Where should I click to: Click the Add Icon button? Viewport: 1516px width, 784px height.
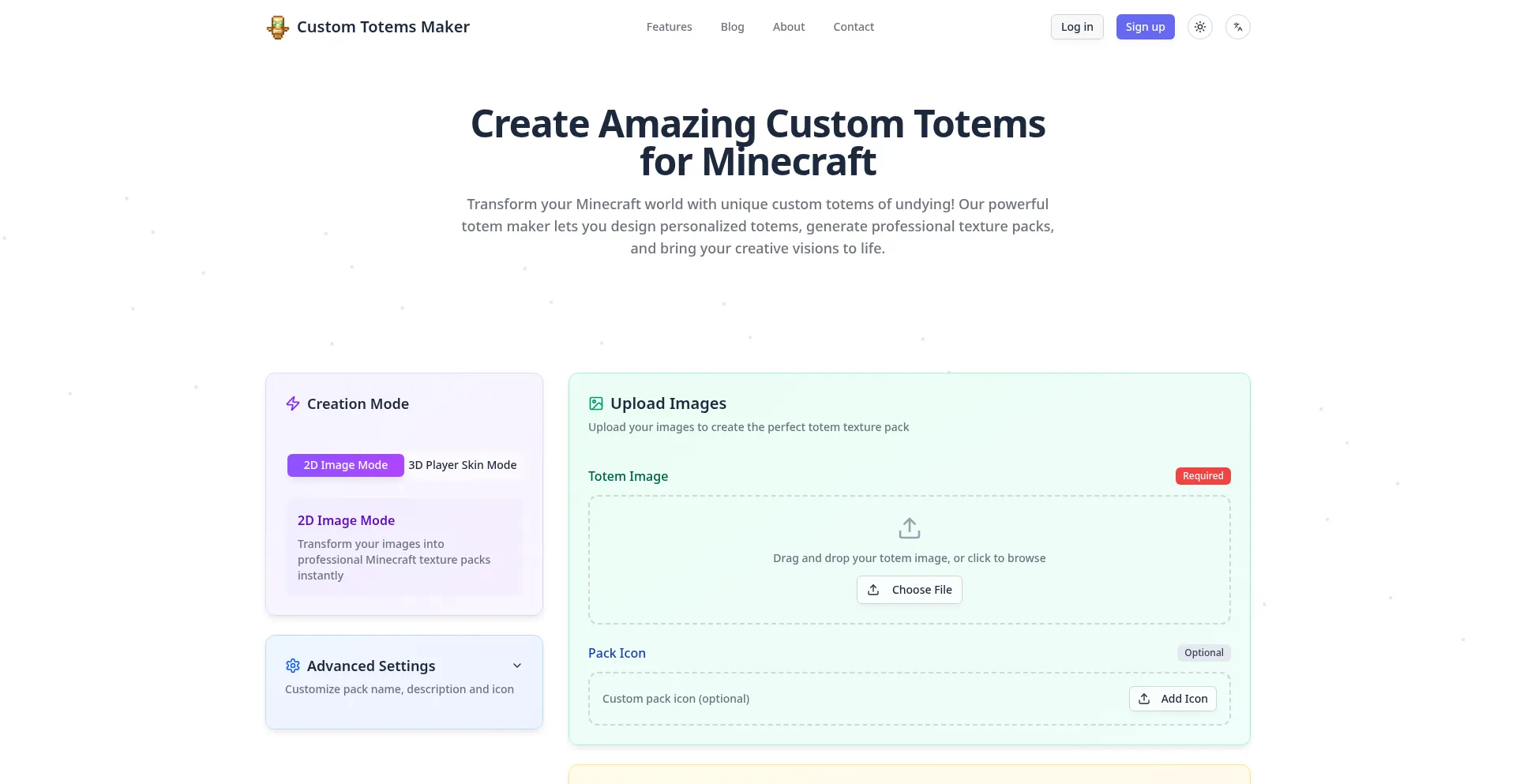(x=1173, y=699)
